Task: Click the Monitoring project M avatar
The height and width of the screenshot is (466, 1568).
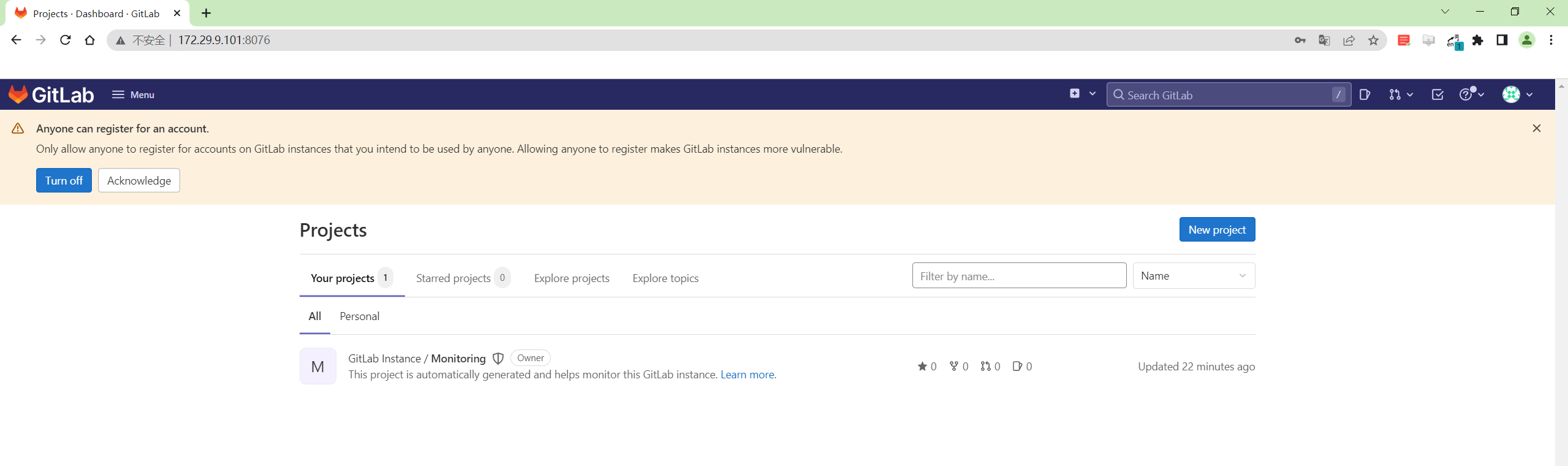Action: point(317,366)
